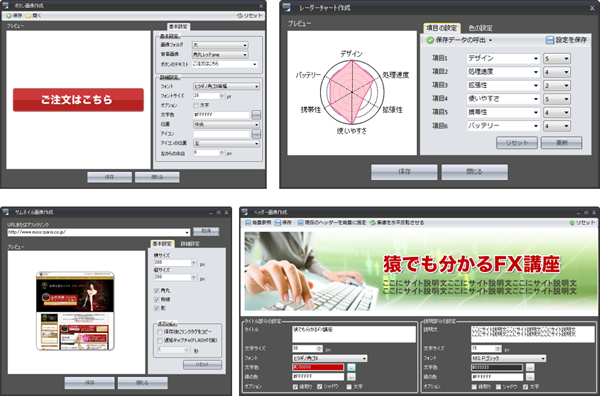Enable 保存後にリンクタグをコピー checkbox in thumbnail window
600x396 pixels.
pyautogui.click(x=160, y=332)
